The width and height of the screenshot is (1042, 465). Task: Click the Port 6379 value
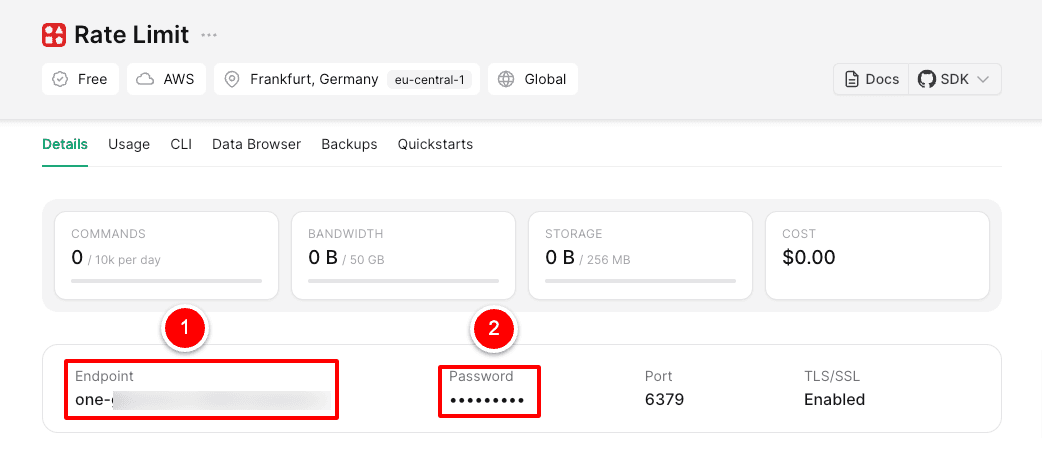coord(664,400)
